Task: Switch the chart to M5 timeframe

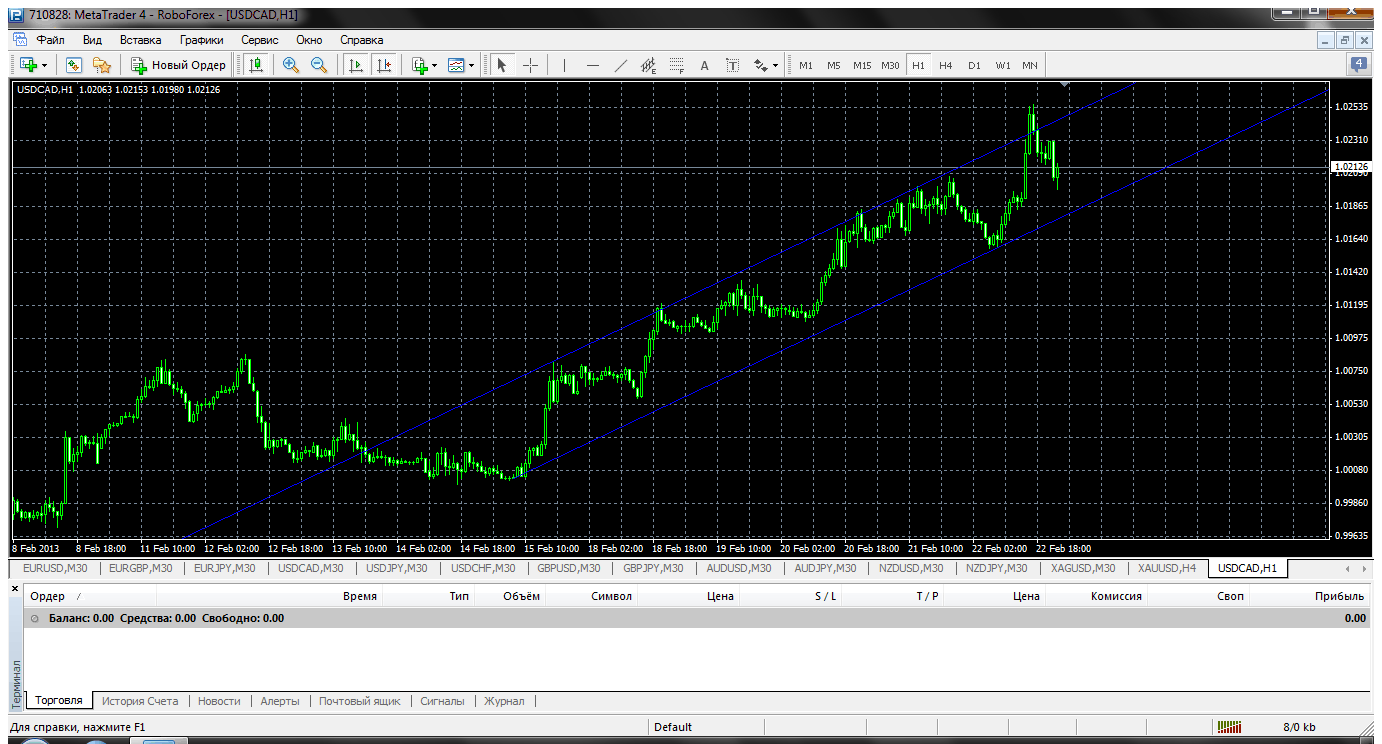Action: 833,65
